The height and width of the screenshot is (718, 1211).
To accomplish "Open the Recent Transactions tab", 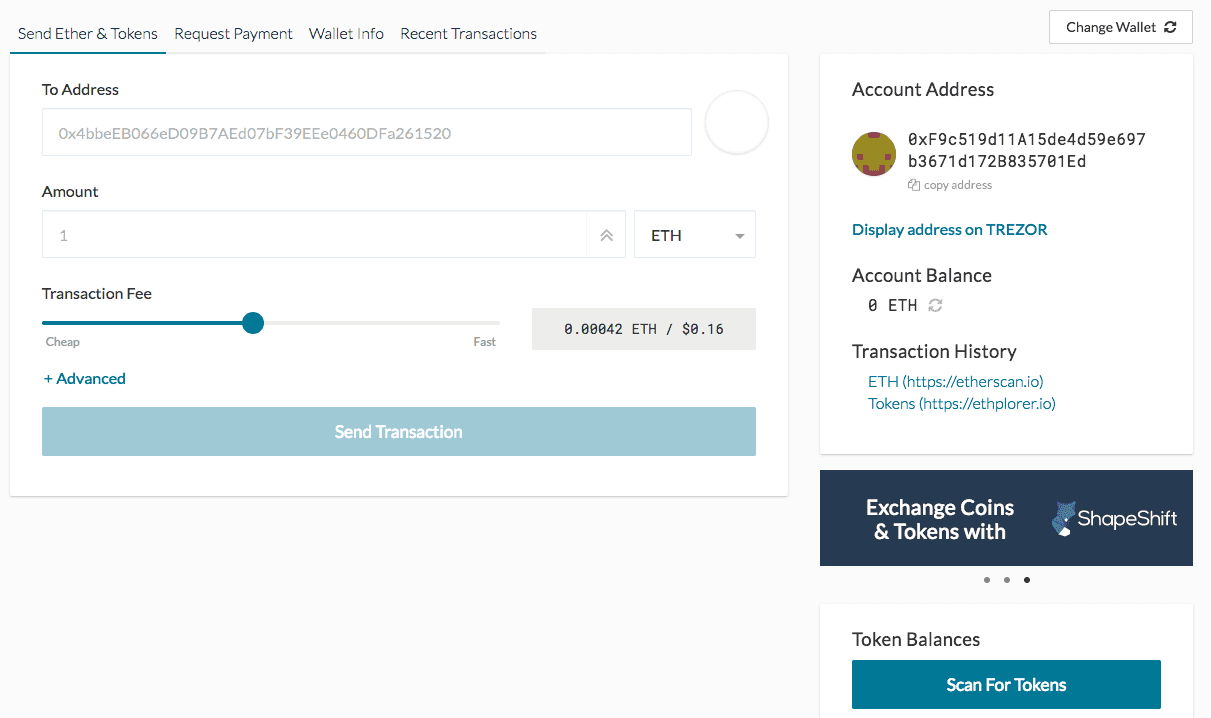I will 468,33.
